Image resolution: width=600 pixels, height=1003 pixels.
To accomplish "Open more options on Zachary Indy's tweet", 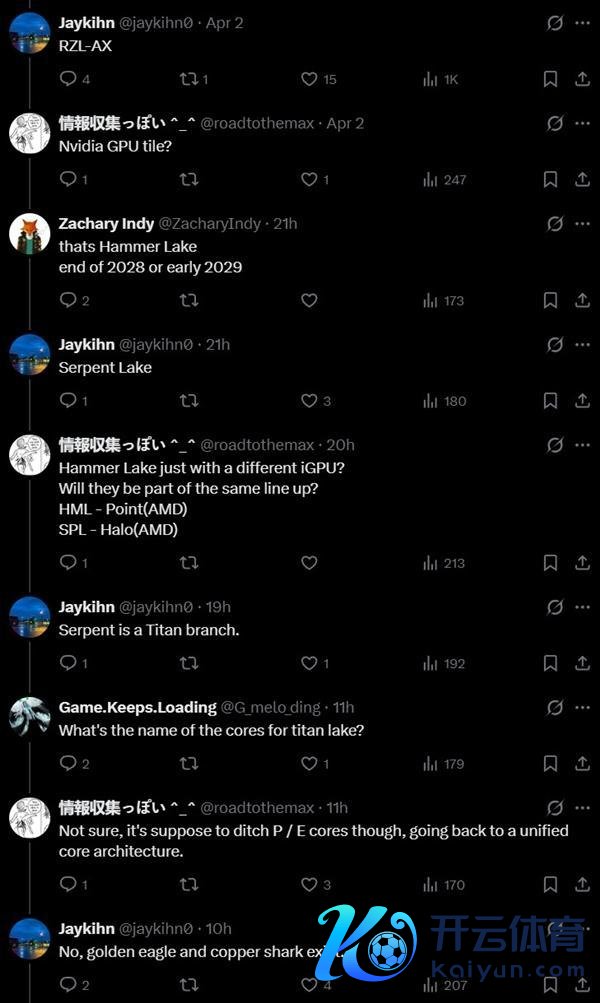I will (582, 223).
